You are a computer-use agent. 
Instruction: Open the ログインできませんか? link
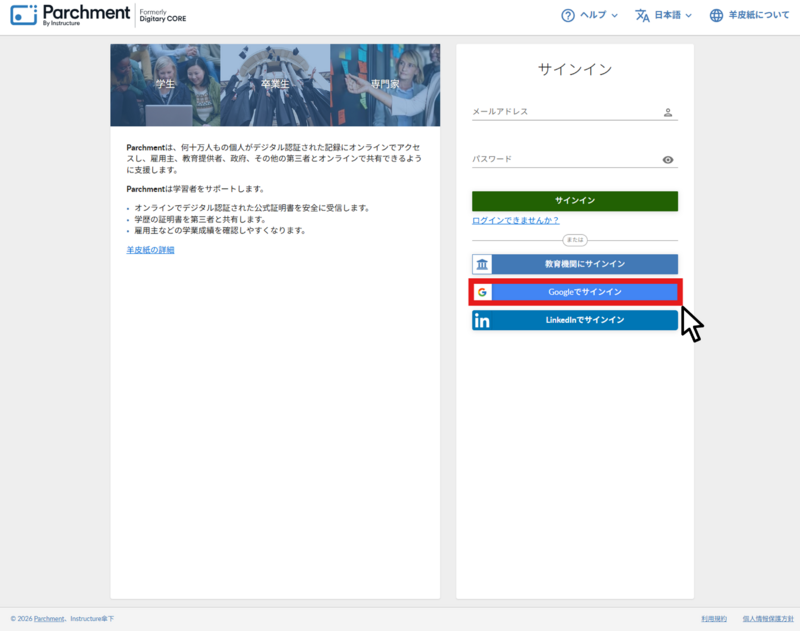(x=515, y=220)
